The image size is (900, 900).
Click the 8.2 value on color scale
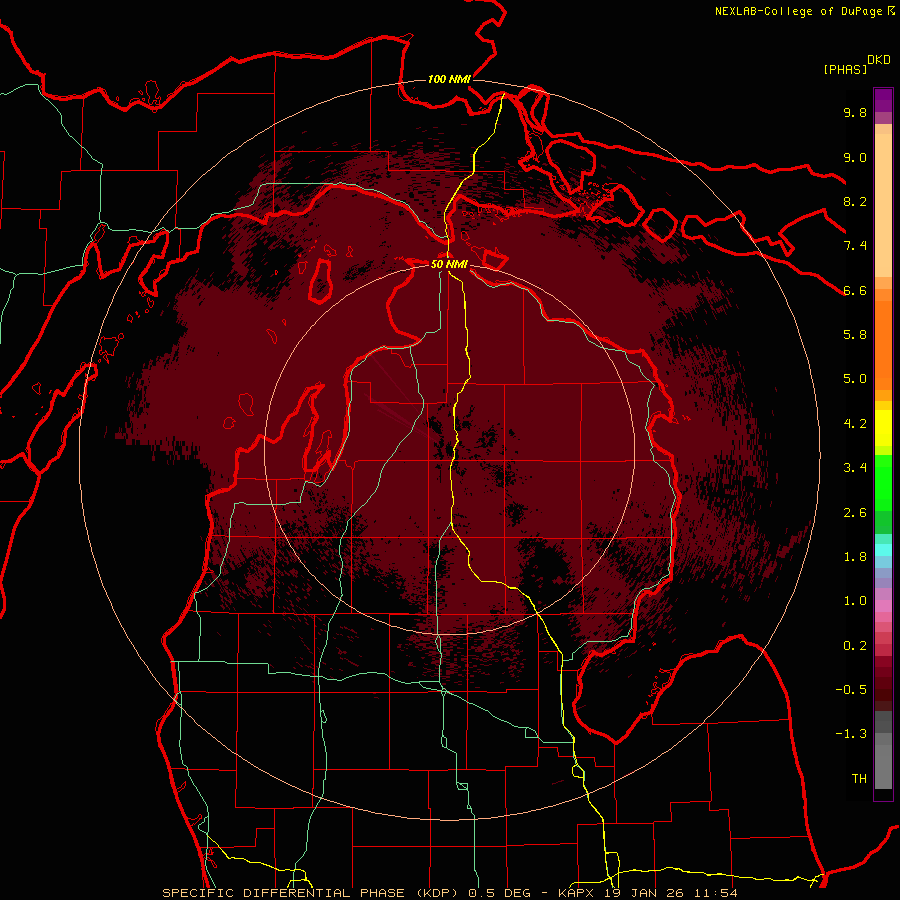855,201
